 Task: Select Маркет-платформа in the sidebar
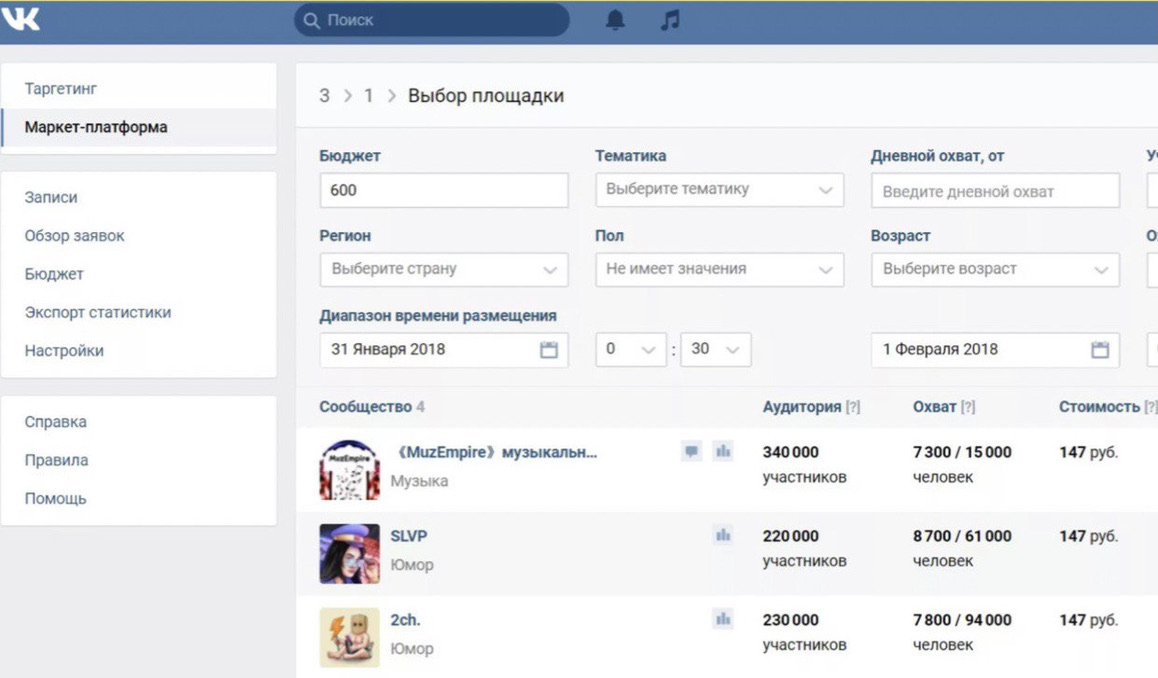click(x=139, y=127)
